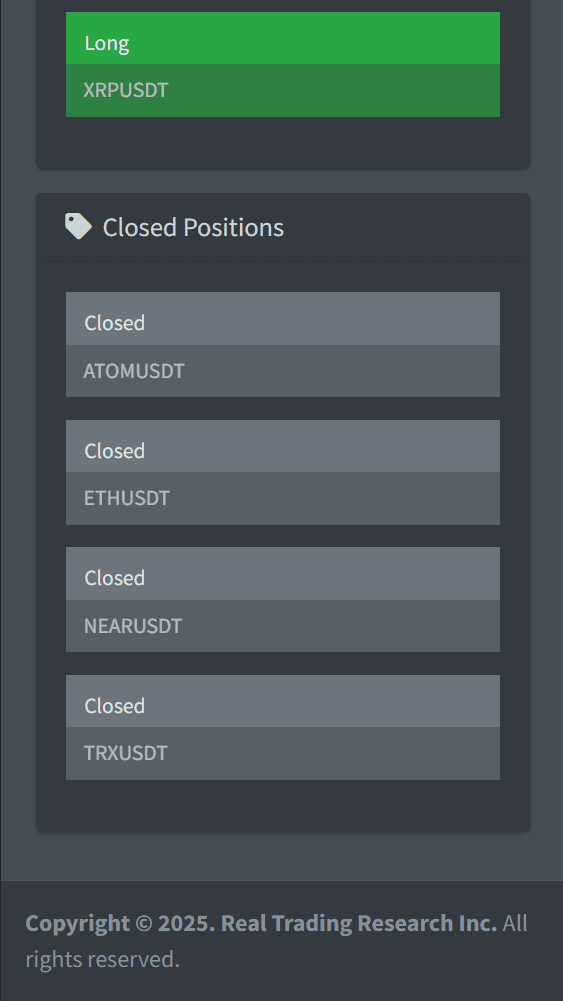Open the XRPUSDT long position row
563x1001 pixels.
283,90
